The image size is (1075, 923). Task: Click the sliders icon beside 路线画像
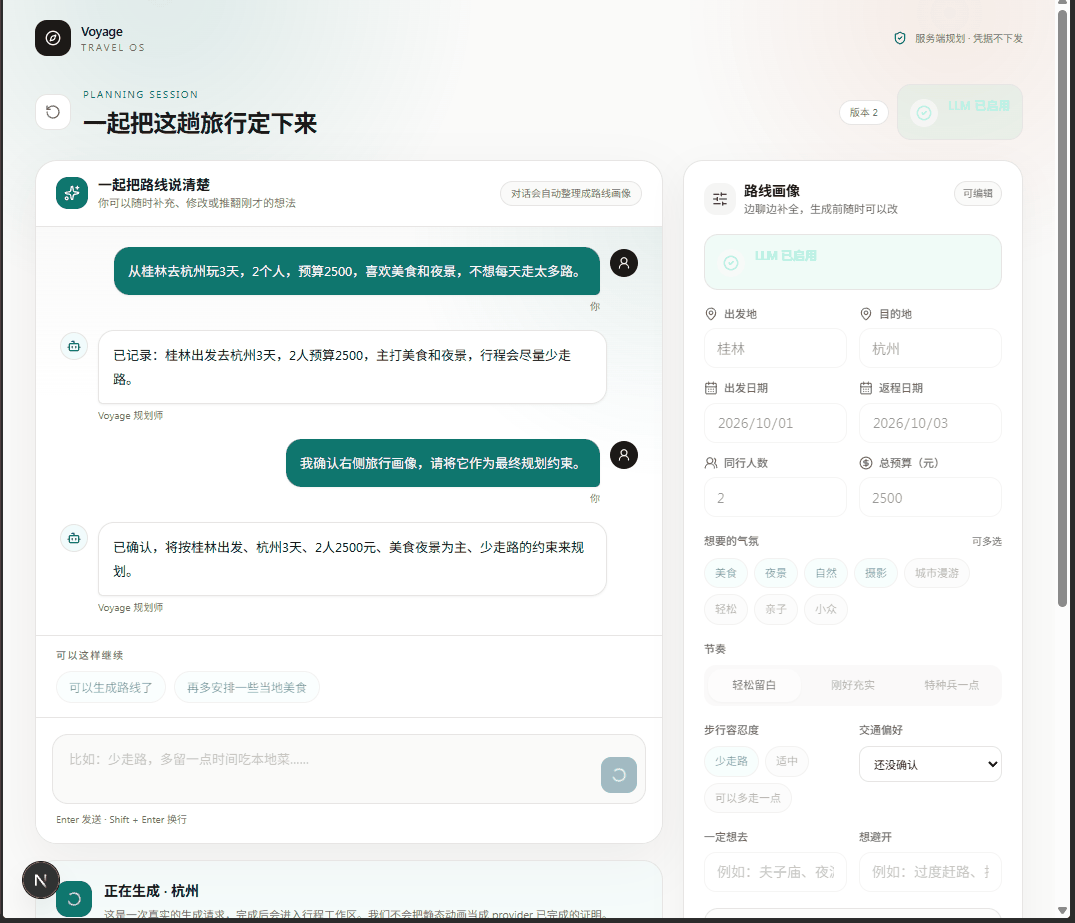(720, 199)
